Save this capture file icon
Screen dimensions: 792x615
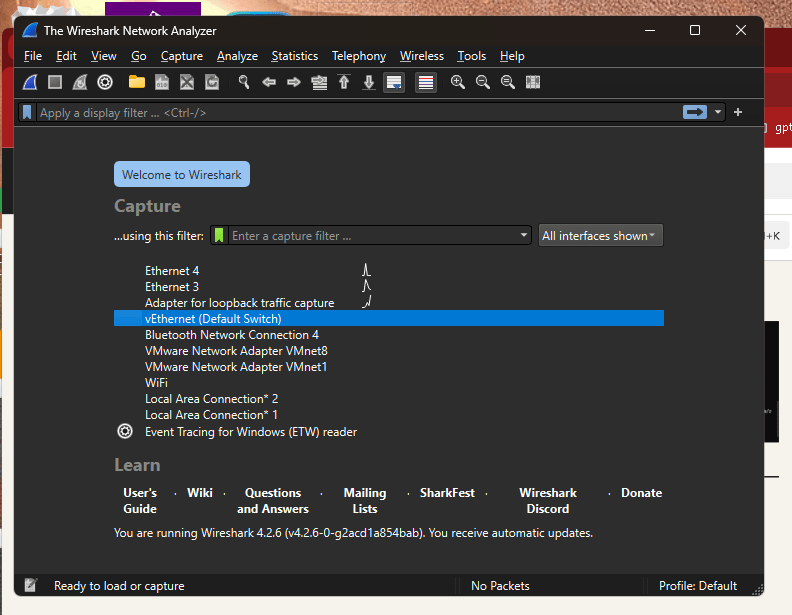point(162,82)
